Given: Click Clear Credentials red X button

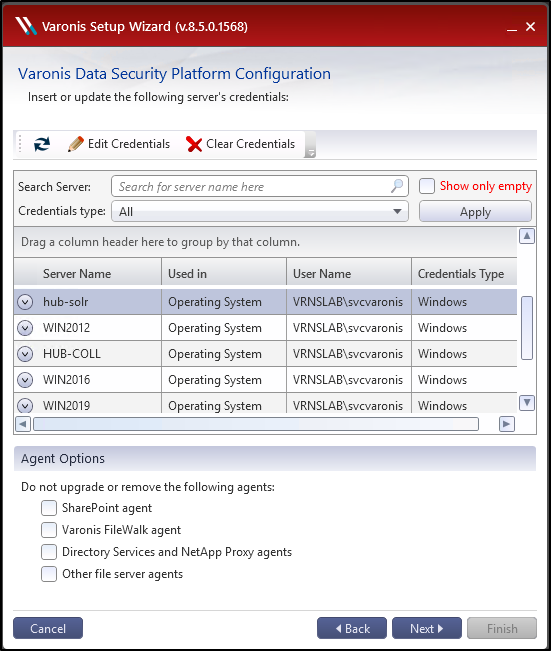Looking at the screenshot, I should (x=240, y=144).
